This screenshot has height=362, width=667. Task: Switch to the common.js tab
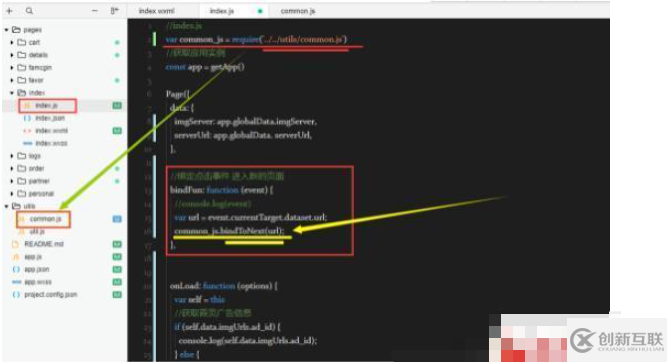[298, 11]
